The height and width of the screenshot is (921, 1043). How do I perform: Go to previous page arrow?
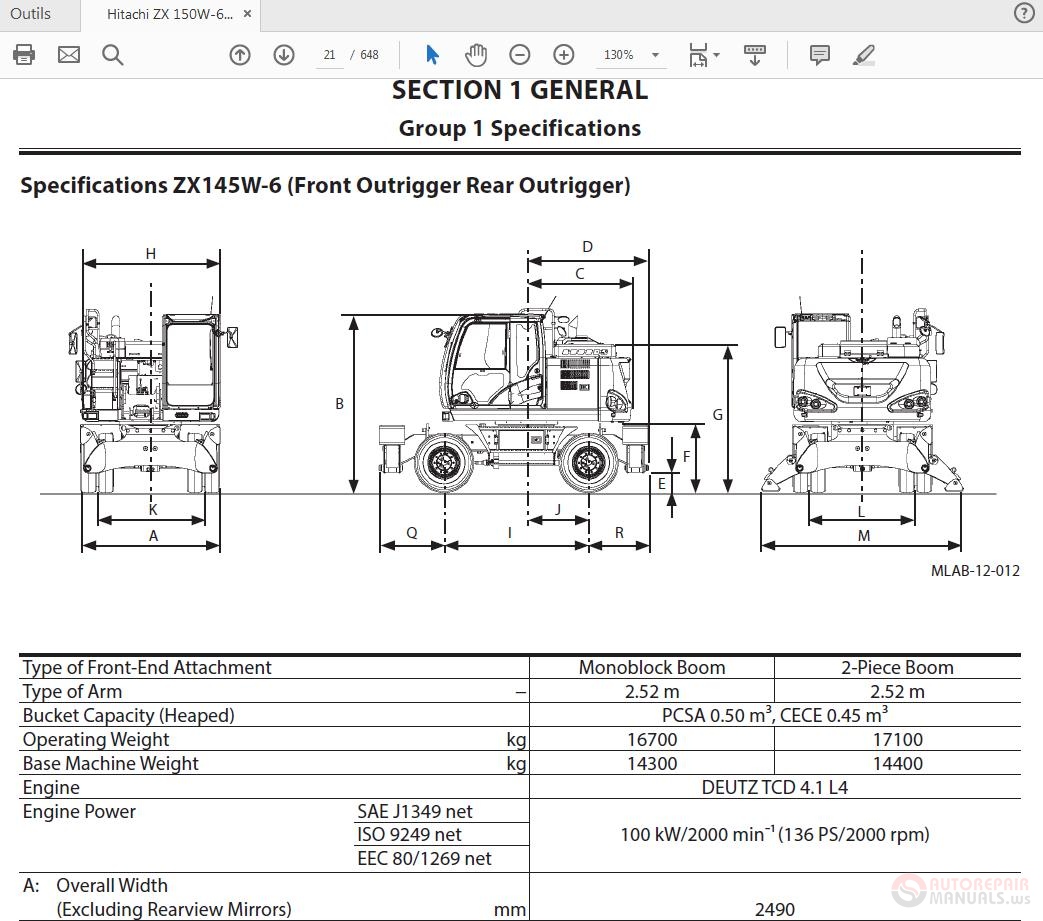coord(239,55)
